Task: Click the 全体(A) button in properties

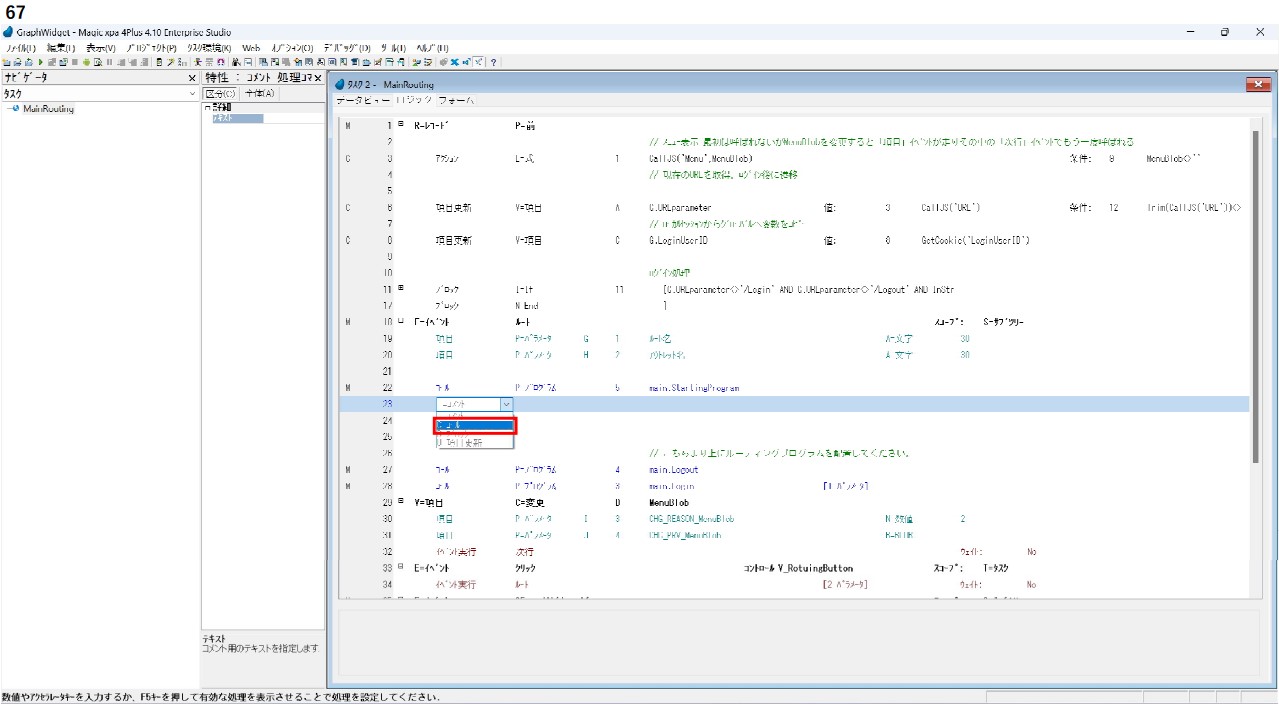Action: coord(259,94)
